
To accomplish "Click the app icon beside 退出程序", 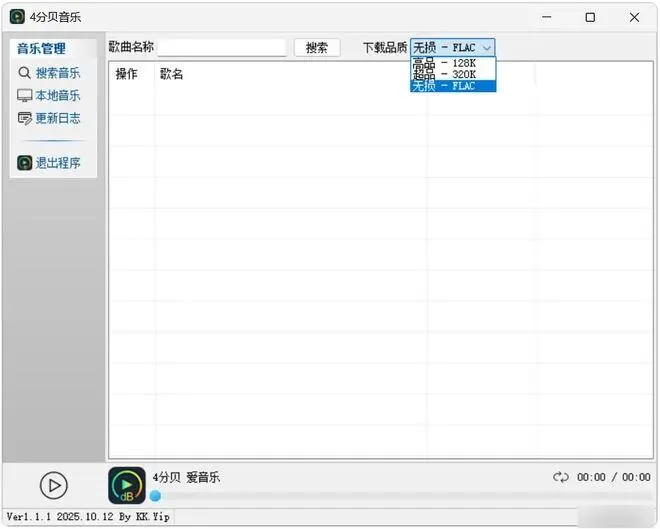I will pyautogui.click(x=24, y=163).
